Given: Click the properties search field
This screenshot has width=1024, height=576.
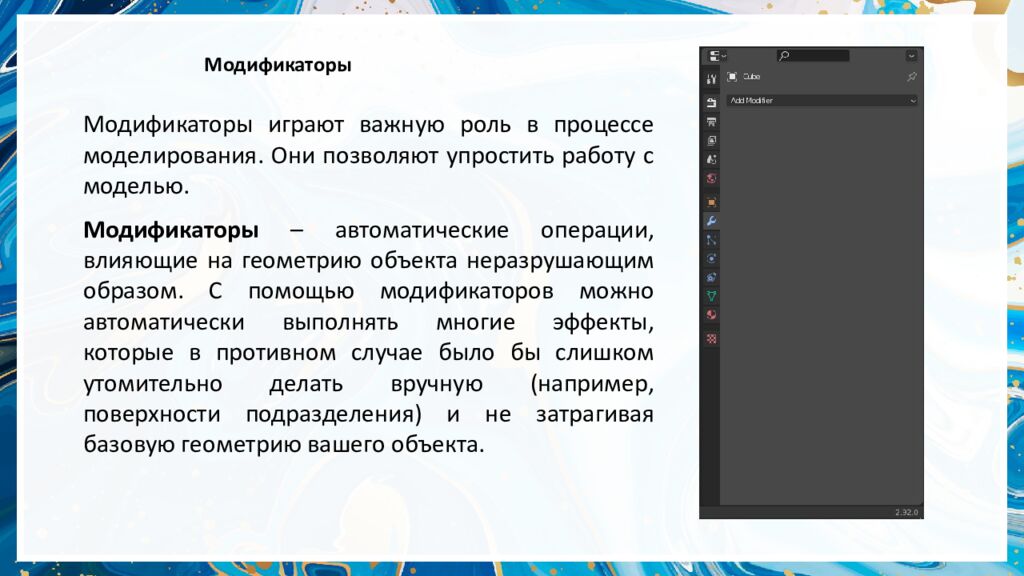Looking at the screenshot, I should (814, 56).
